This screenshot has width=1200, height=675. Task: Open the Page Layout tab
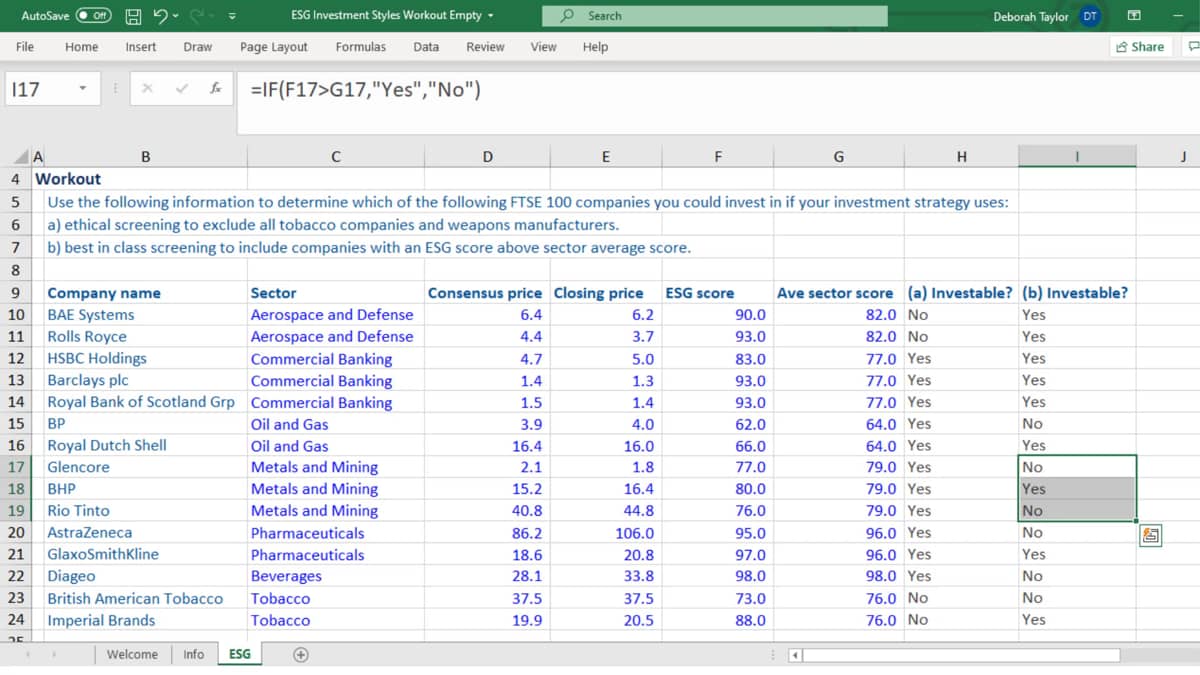(274, 47)
